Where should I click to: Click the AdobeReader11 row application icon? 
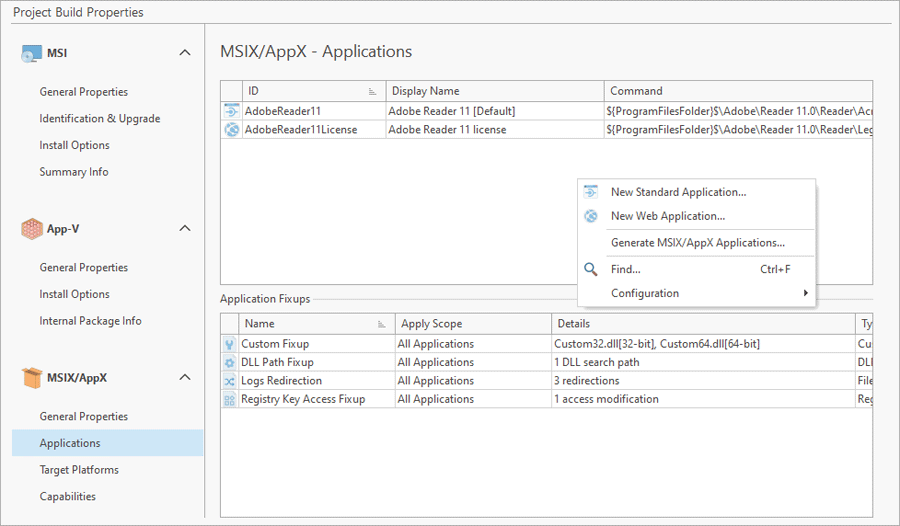tap(231, 111)
